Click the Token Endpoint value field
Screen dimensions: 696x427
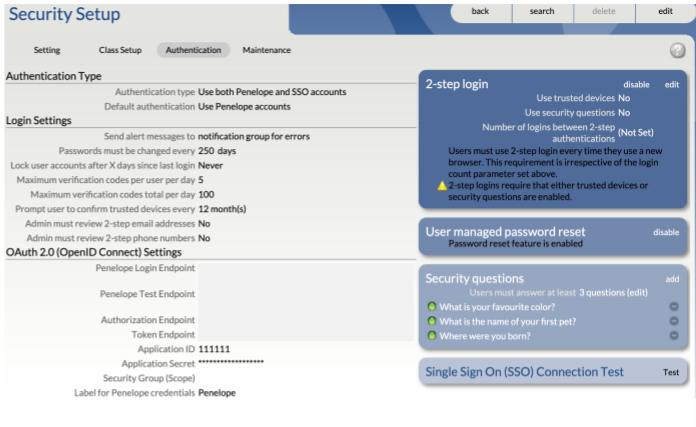point(306,335)
